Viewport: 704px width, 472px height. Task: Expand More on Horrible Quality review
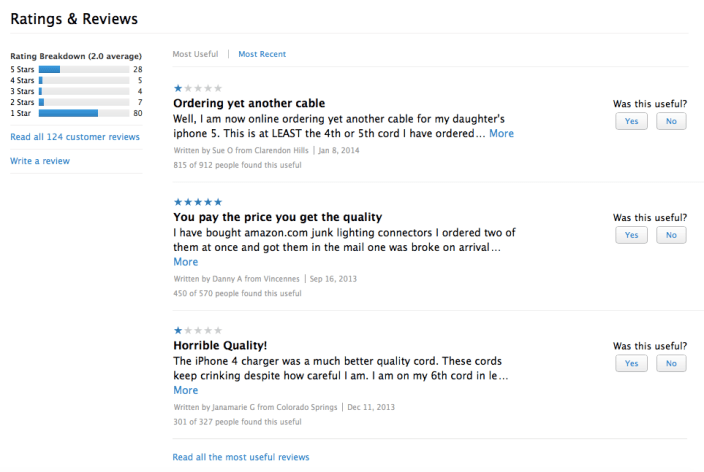click(x=186, y=390)
